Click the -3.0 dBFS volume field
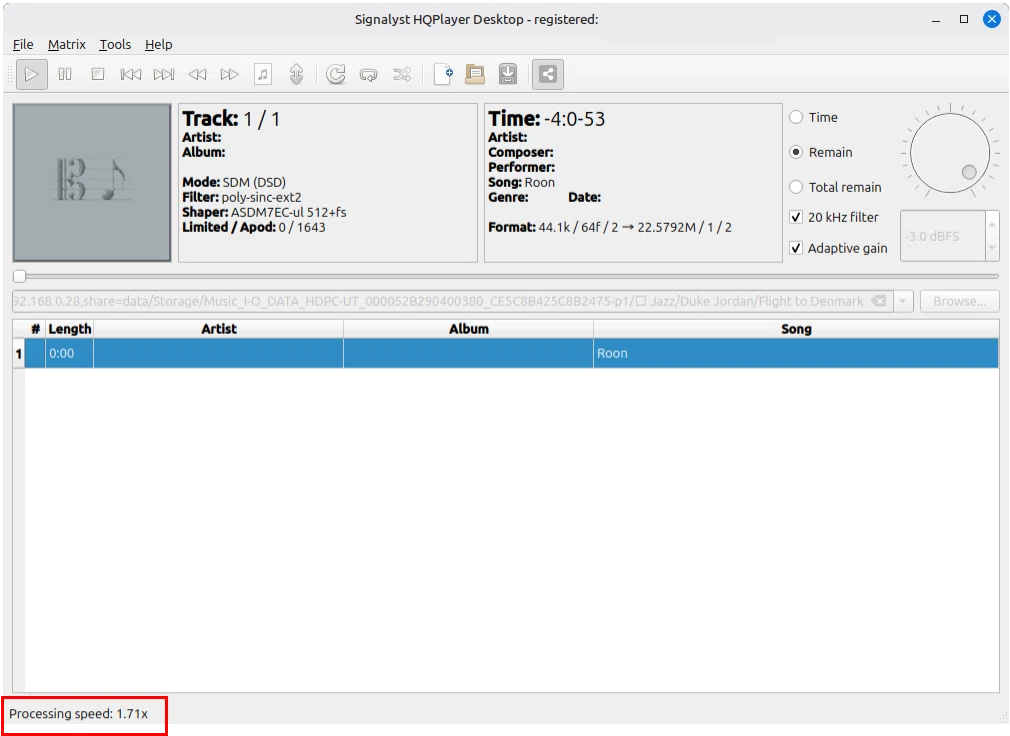The image size is (1010, 736). (943, 236)
